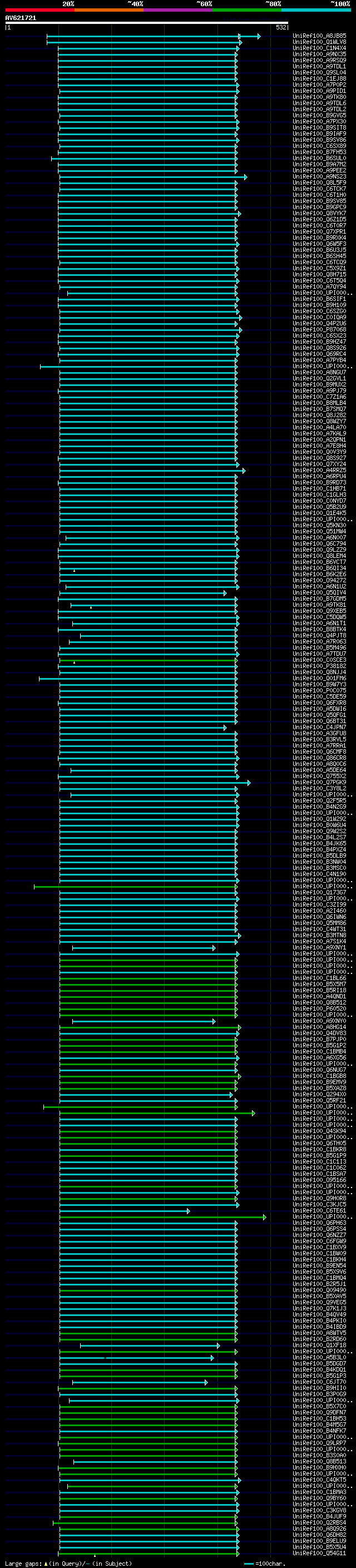
Task: Open hit UniRef100_Q8LEM4
Action: point(319,557)
